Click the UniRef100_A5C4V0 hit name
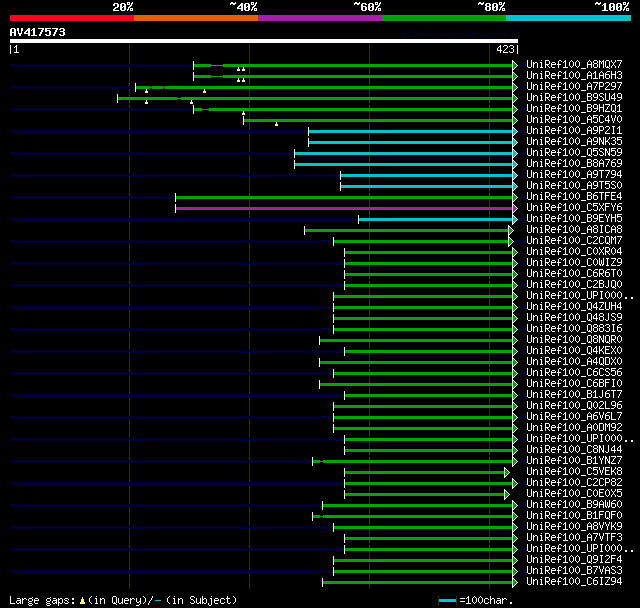 (574, 120)
